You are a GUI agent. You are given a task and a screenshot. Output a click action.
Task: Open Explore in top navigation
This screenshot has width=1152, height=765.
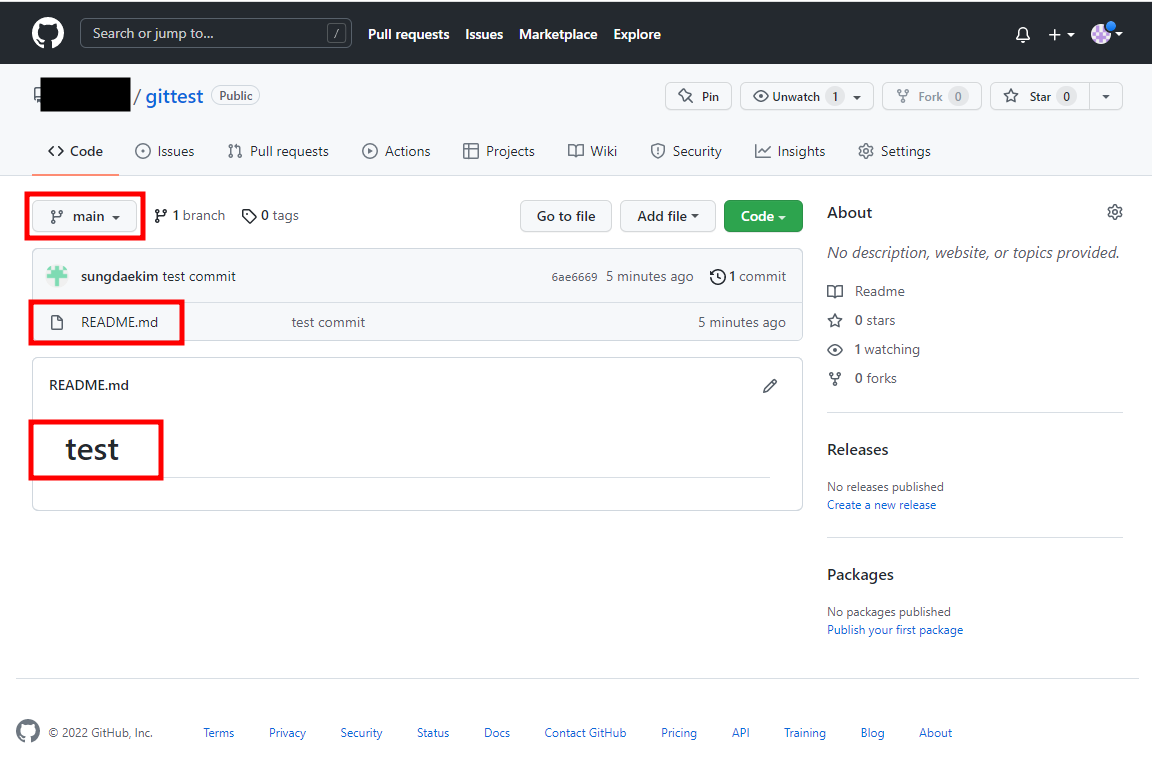click(x=637, y=35)
